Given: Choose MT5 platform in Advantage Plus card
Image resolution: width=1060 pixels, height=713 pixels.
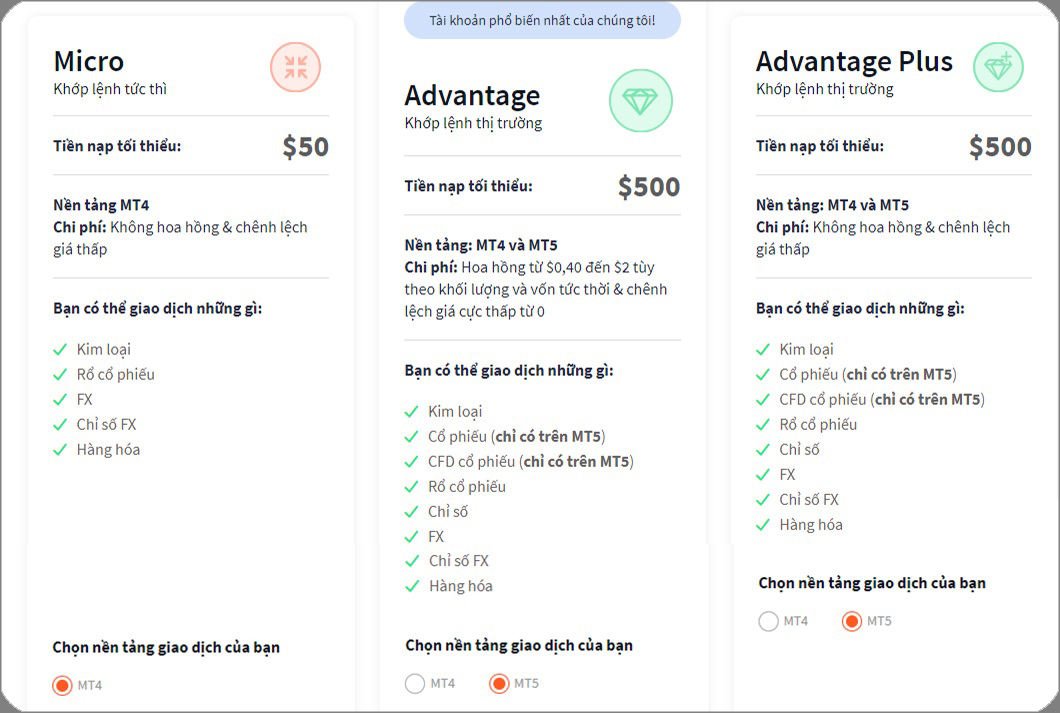Looking at the screenshot, I should 852,621.
